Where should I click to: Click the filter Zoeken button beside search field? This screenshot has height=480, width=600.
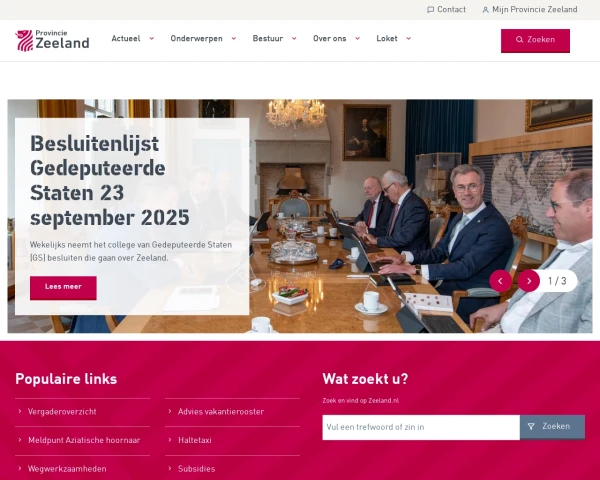pos(552,427)
